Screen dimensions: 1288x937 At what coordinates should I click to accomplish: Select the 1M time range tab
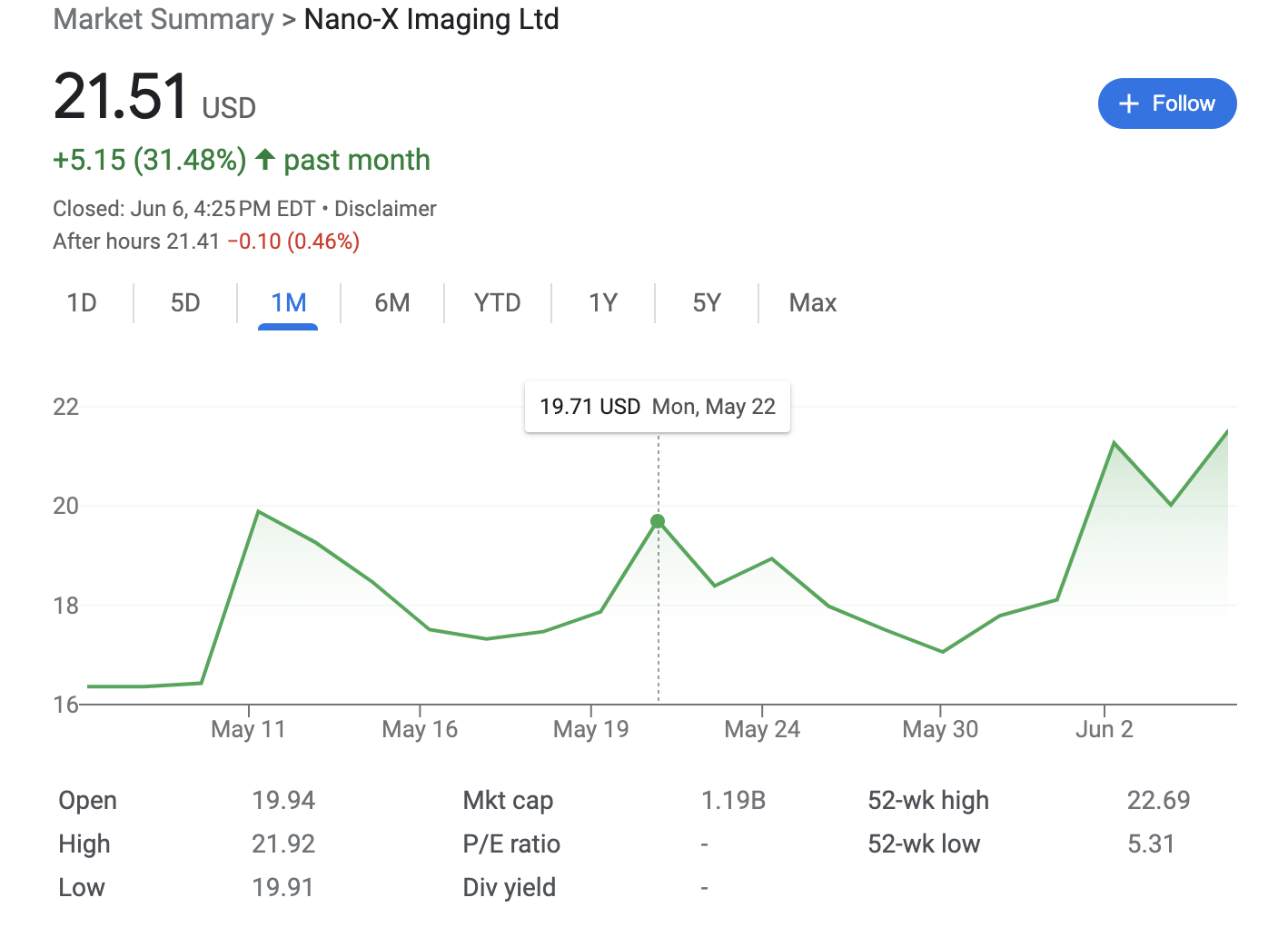click(289, 303)
